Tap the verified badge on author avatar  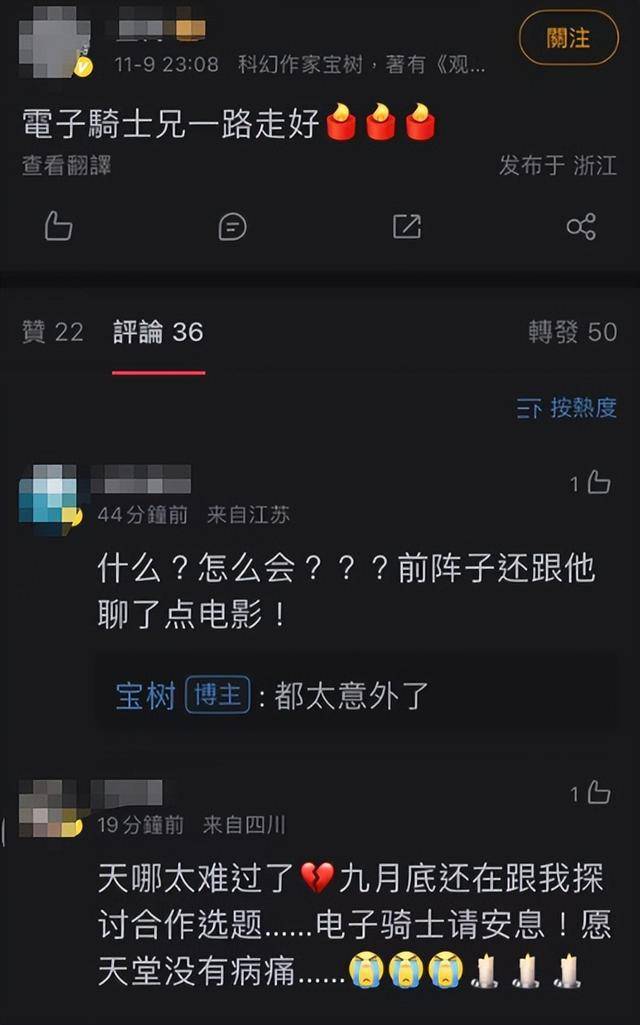[x=84, y=67]
